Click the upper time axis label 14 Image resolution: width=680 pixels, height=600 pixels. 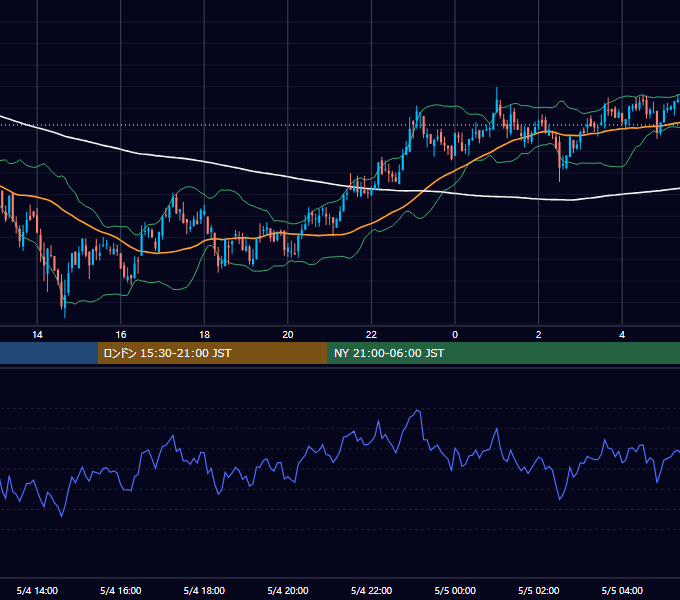37,335
